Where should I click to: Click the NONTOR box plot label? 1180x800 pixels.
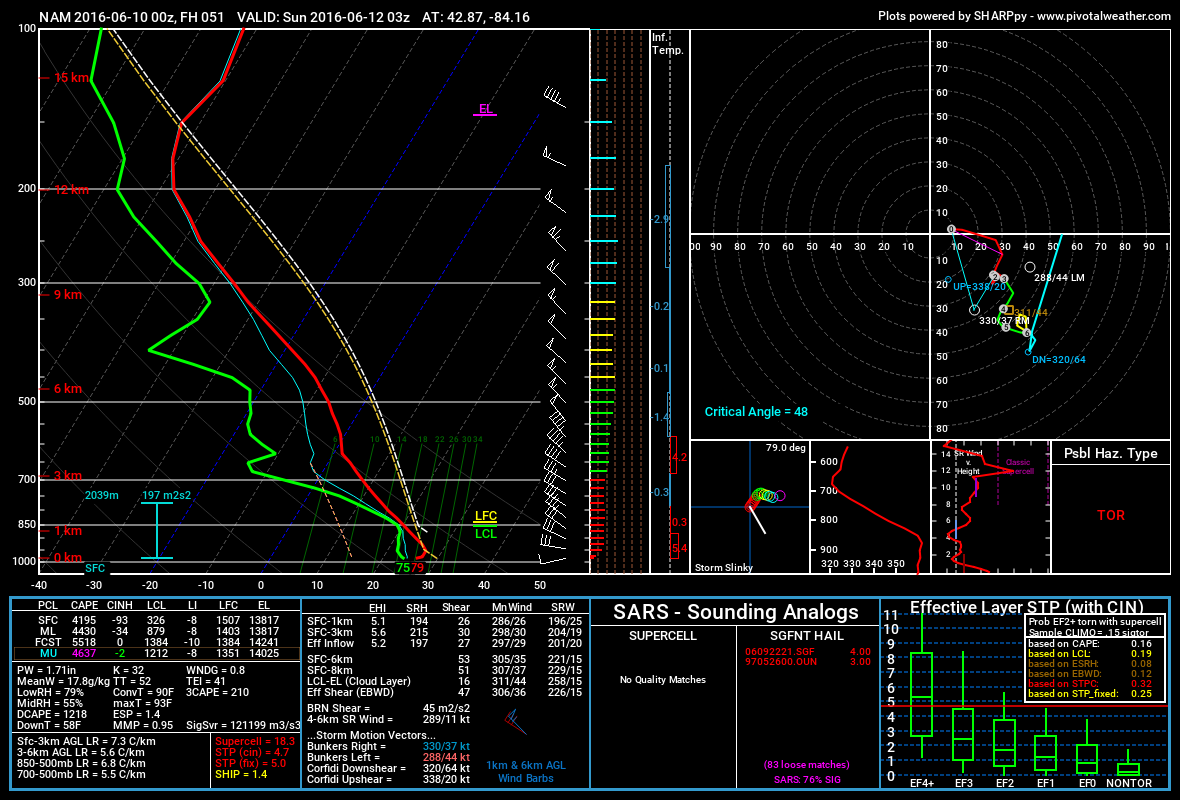(x=1129, y=783)
